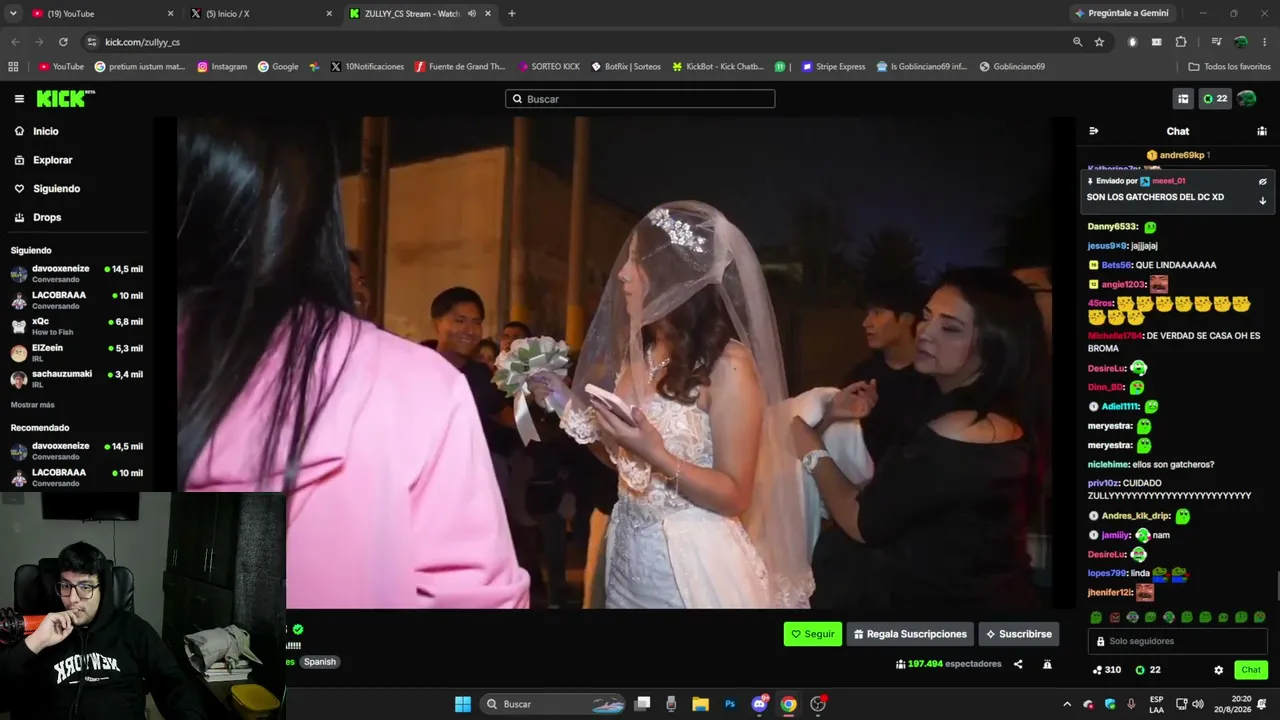Expand the pinned chat message arrow
This screenshot has height=720, width=1280.
point(1262,200)
